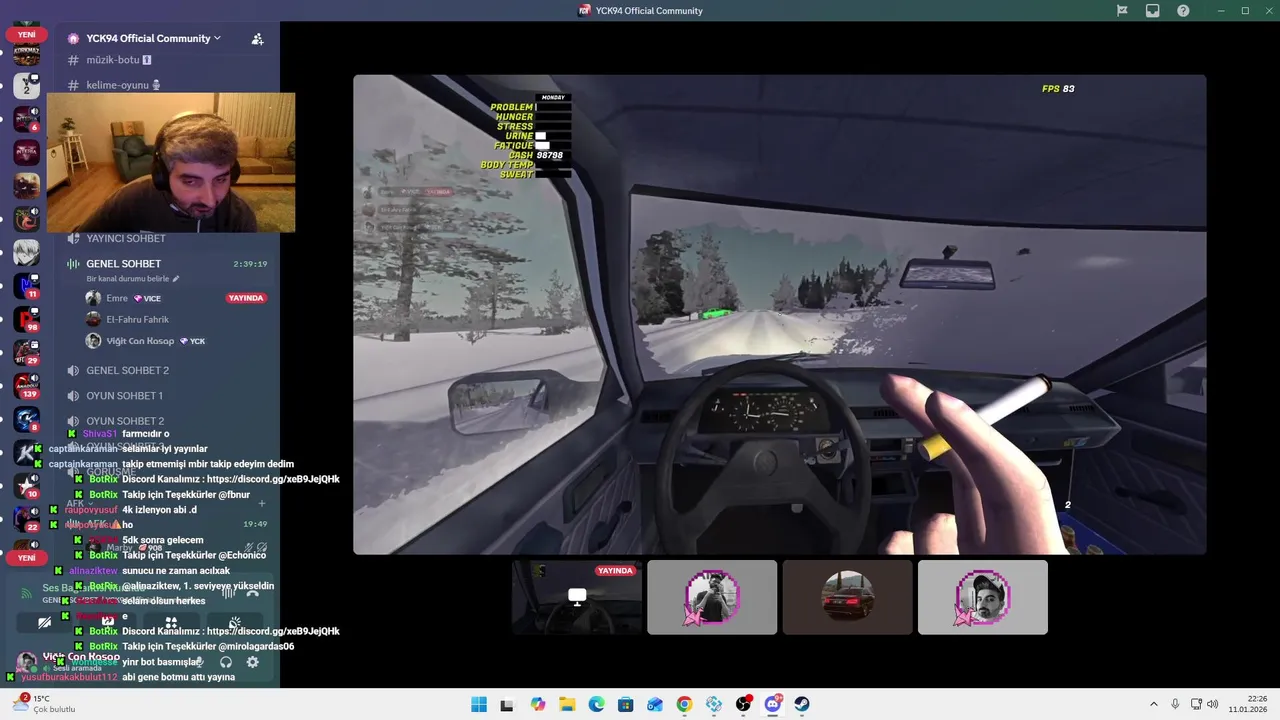Click user Yiğit Can Kosap in voice list

point(141,341)
